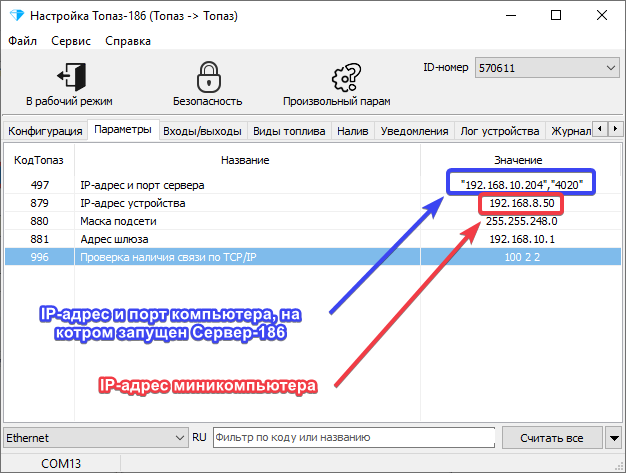Click the Произвольный парам gear icon
Image resolution: width=626 pixels, height=473 pixels.
[346, 77]
